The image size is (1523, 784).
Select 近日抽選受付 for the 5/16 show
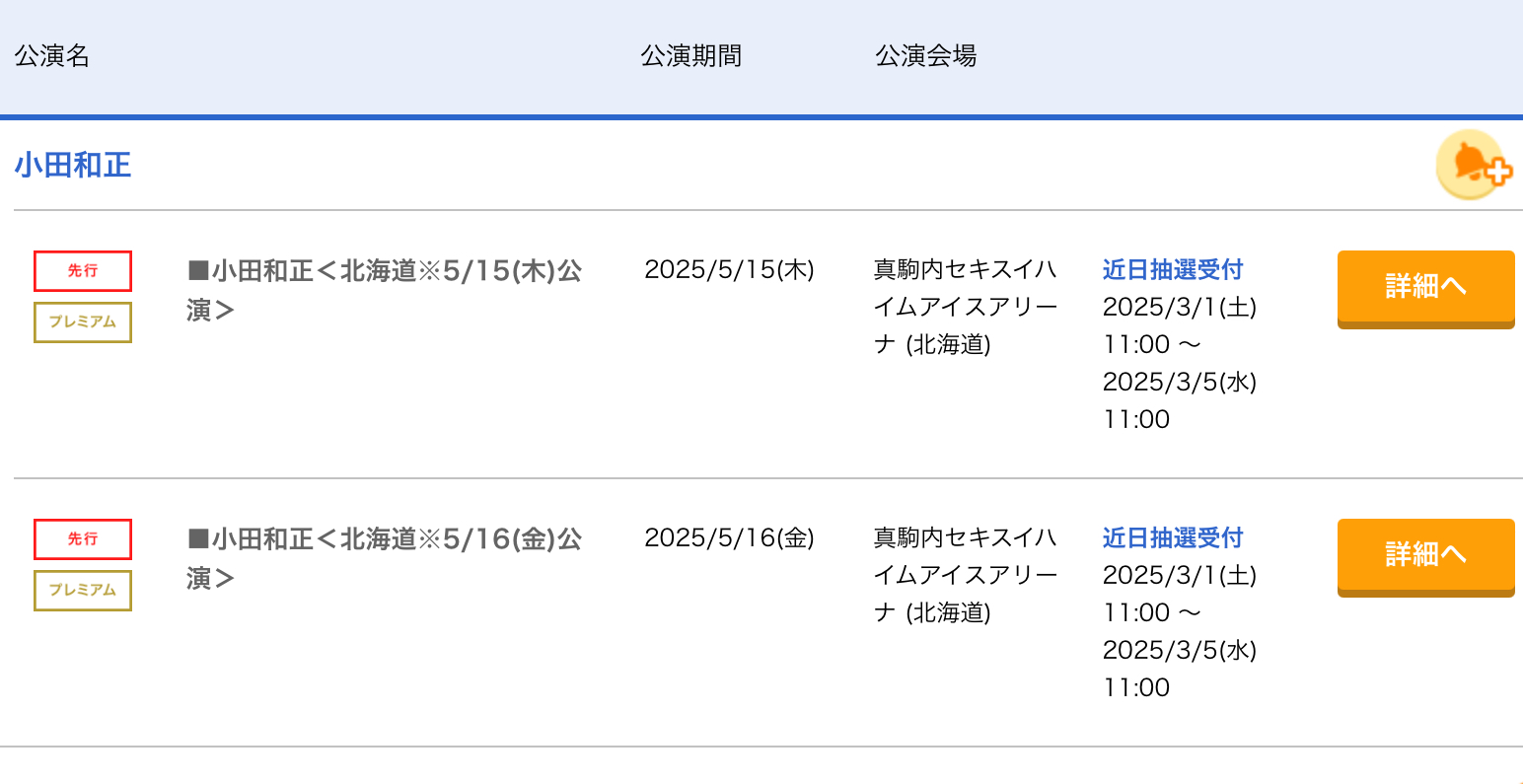1172,538
